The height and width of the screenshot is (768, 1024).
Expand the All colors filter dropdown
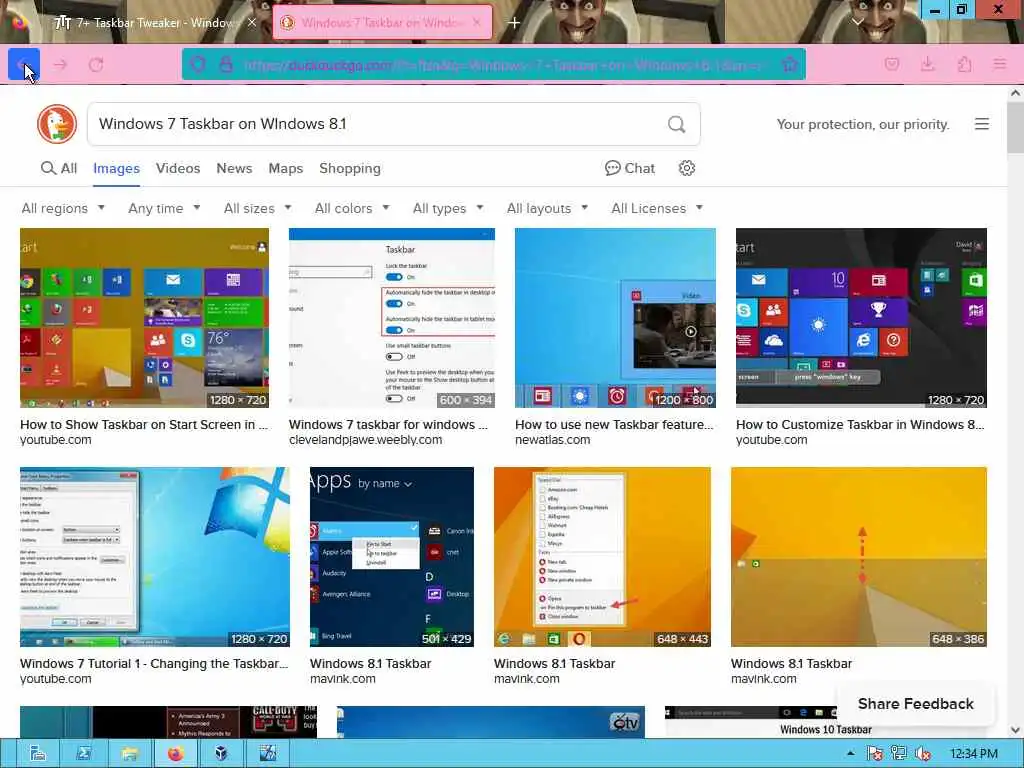pos(352,208)
